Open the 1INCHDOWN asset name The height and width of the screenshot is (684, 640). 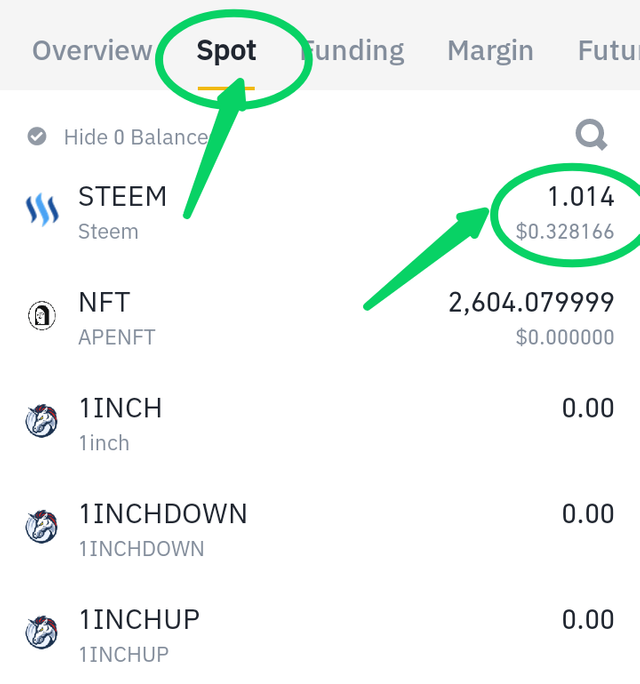click(x=163, y=514)
